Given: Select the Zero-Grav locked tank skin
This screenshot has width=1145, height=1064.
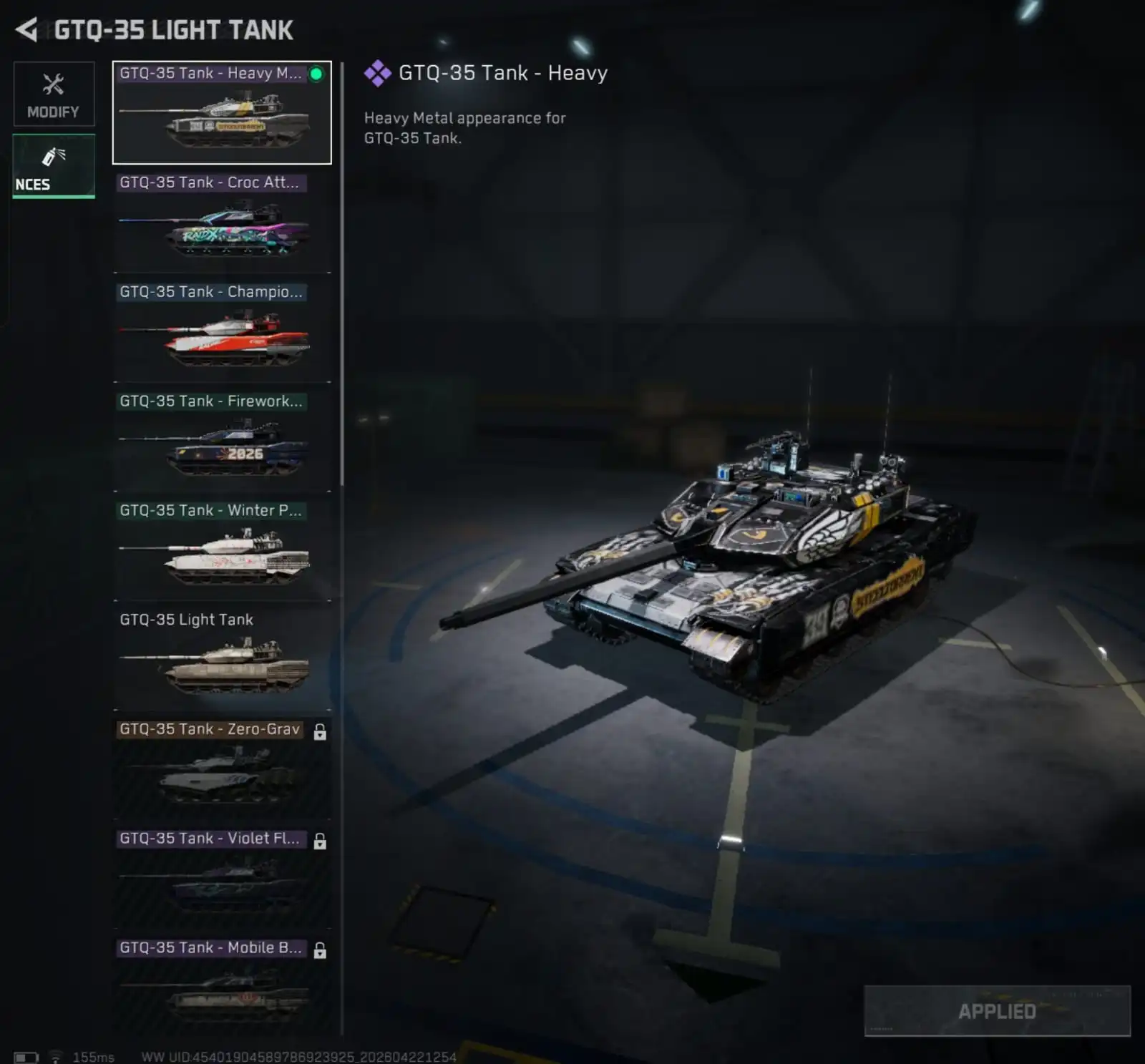Looking at the screenshot, I should pyautogui.click(x=222, y=766).
